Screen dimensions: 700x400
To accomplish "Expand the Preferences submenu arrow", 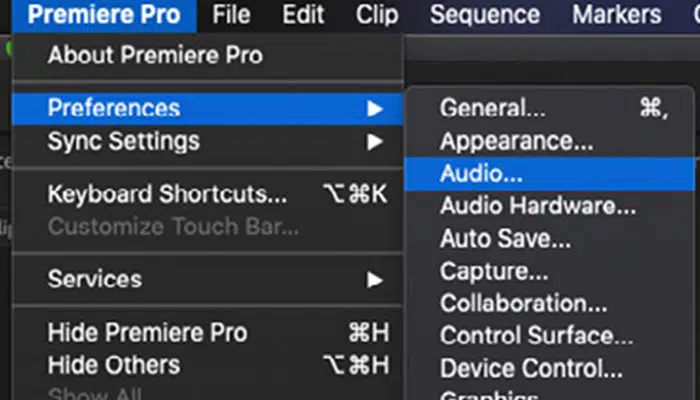I will 375,108.
